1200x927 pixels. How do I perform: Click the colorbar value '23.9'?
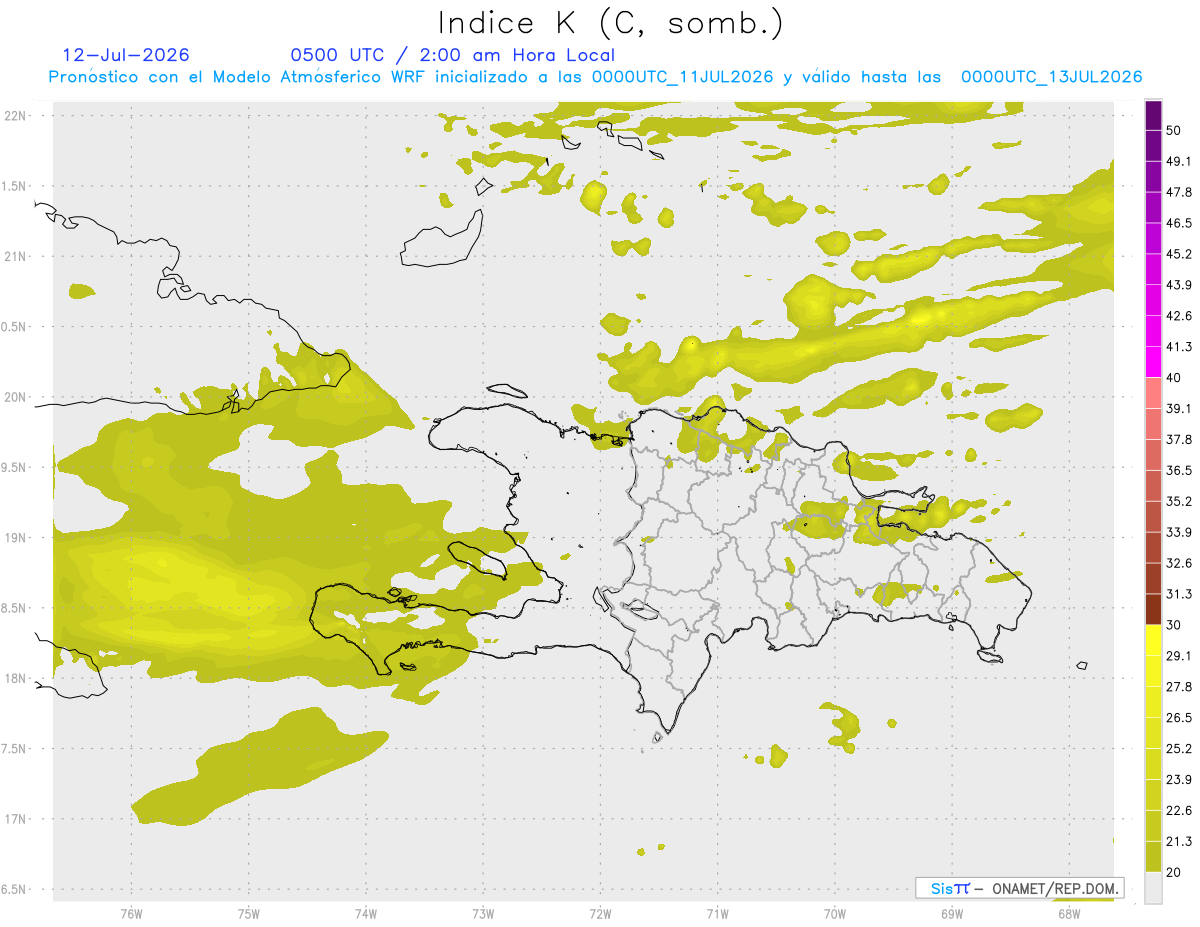[1179, 780]
